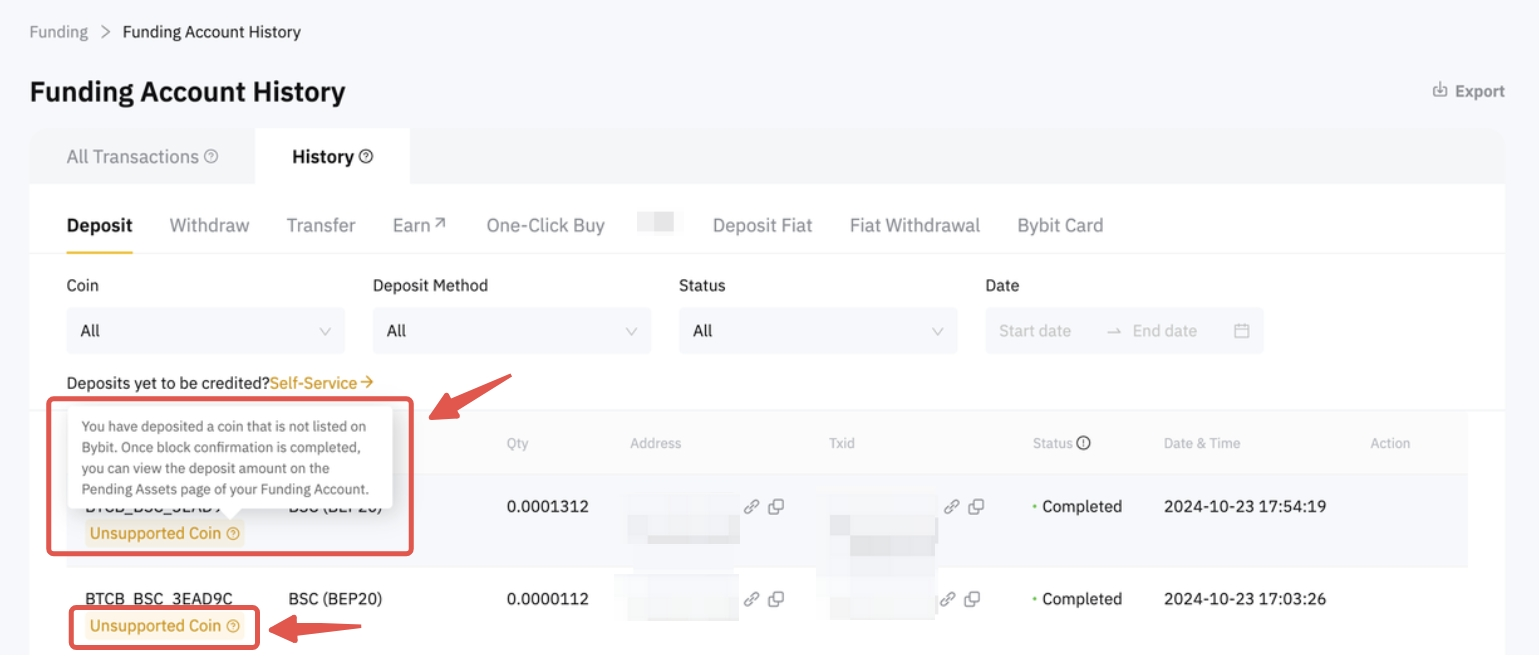The width and height of the screenshot is (1539, 658).
Task: Expand the Coin filter dropdown
Action: click(205, 331)
